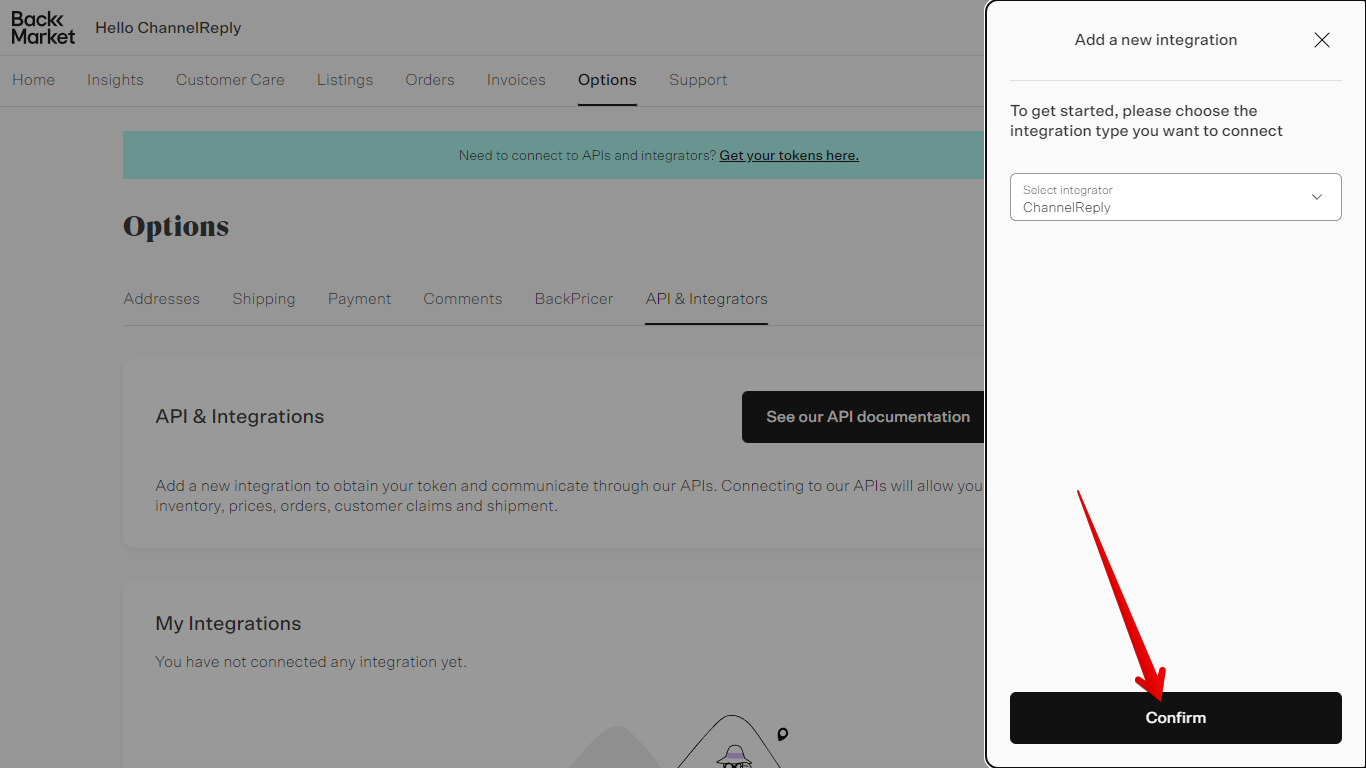Follow the Get your tokens here link
The image size is (1366, 768).
point(789,155)
